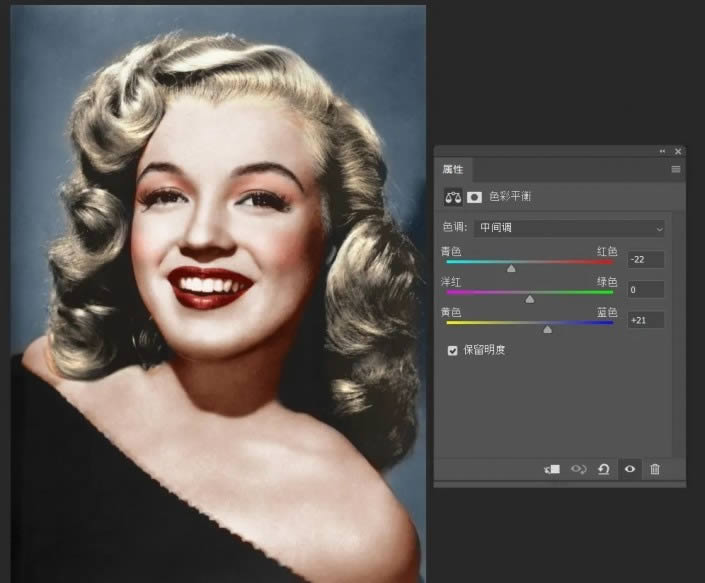Click the cyan-red value field showing -22
Screen dimensions: 705x583
tap(646, 259)
